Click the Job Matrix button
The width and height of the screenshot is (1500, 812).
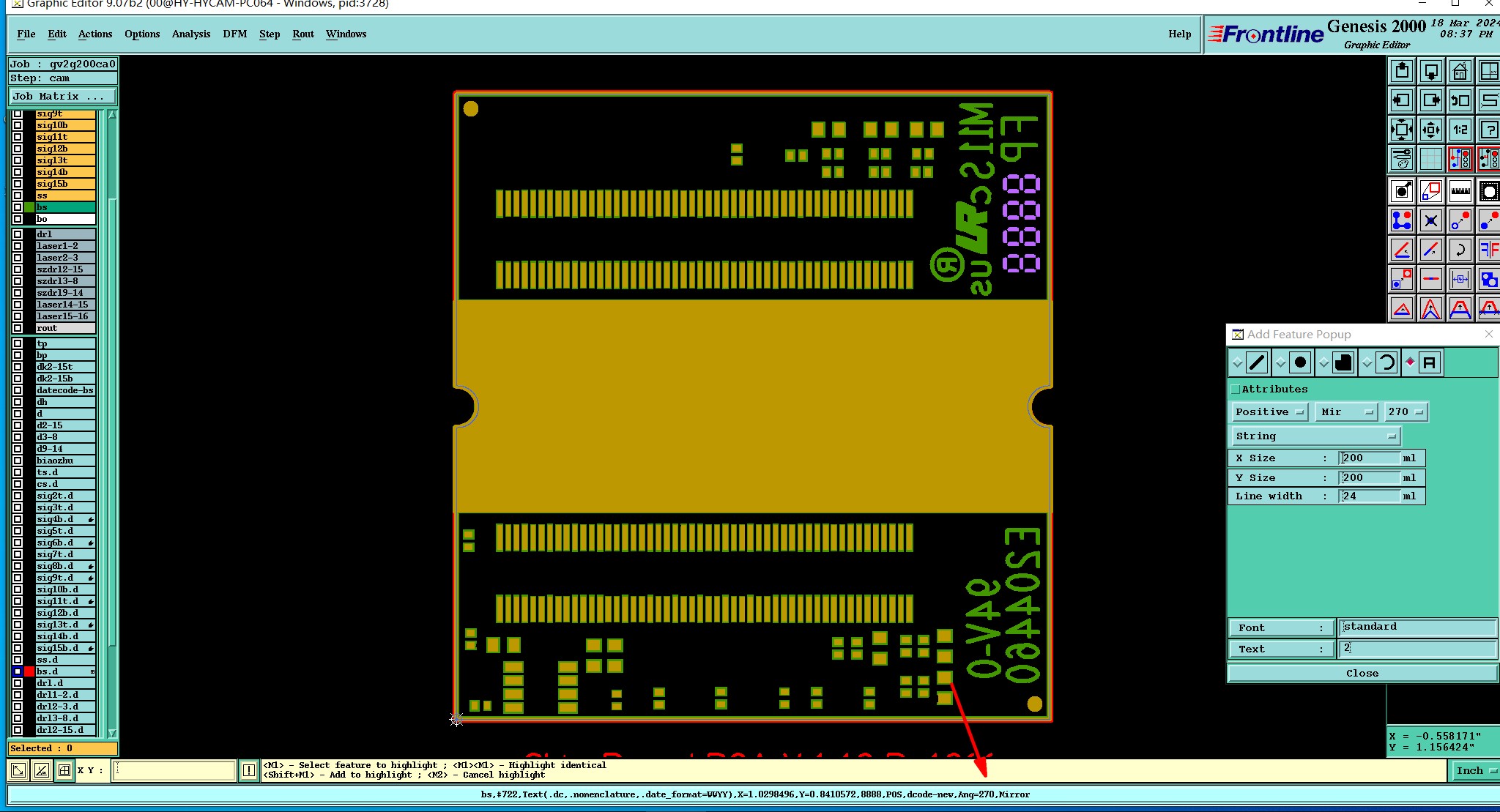pos(62,96)
